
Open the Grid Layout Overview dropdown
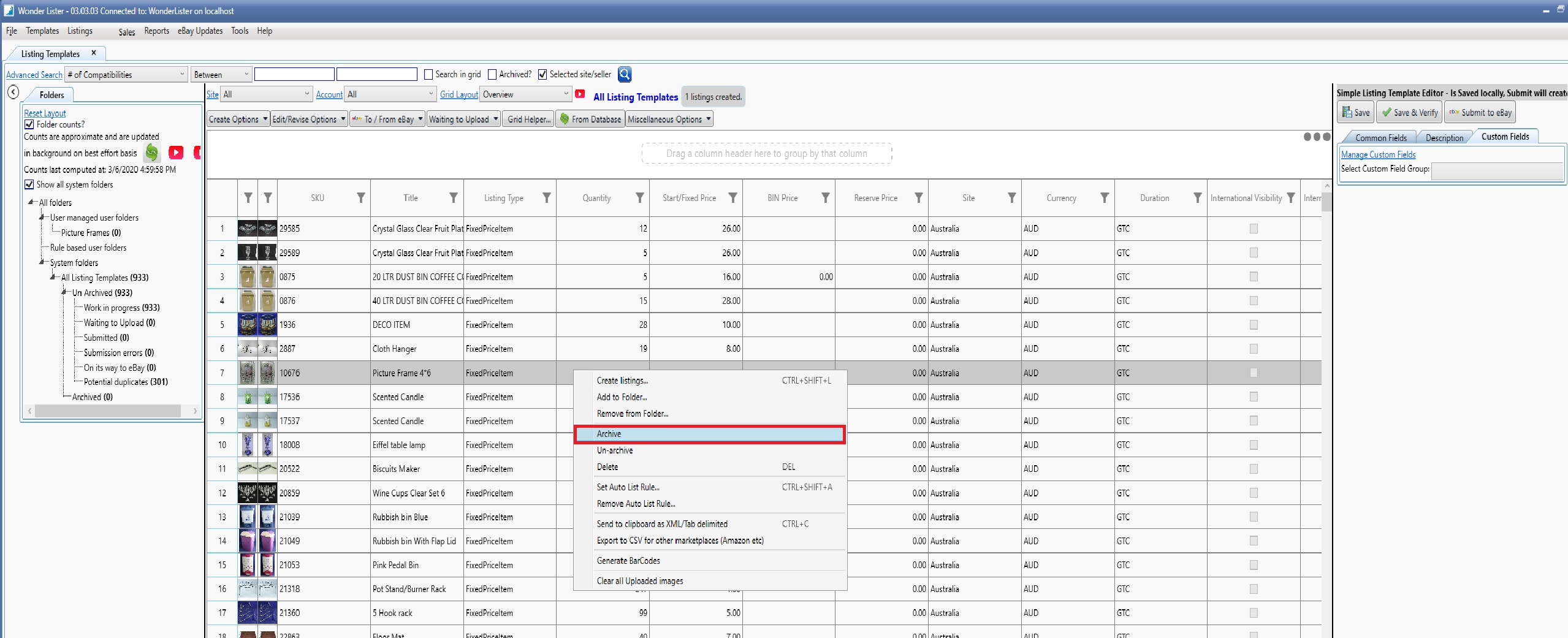click(x=526, y=94)
